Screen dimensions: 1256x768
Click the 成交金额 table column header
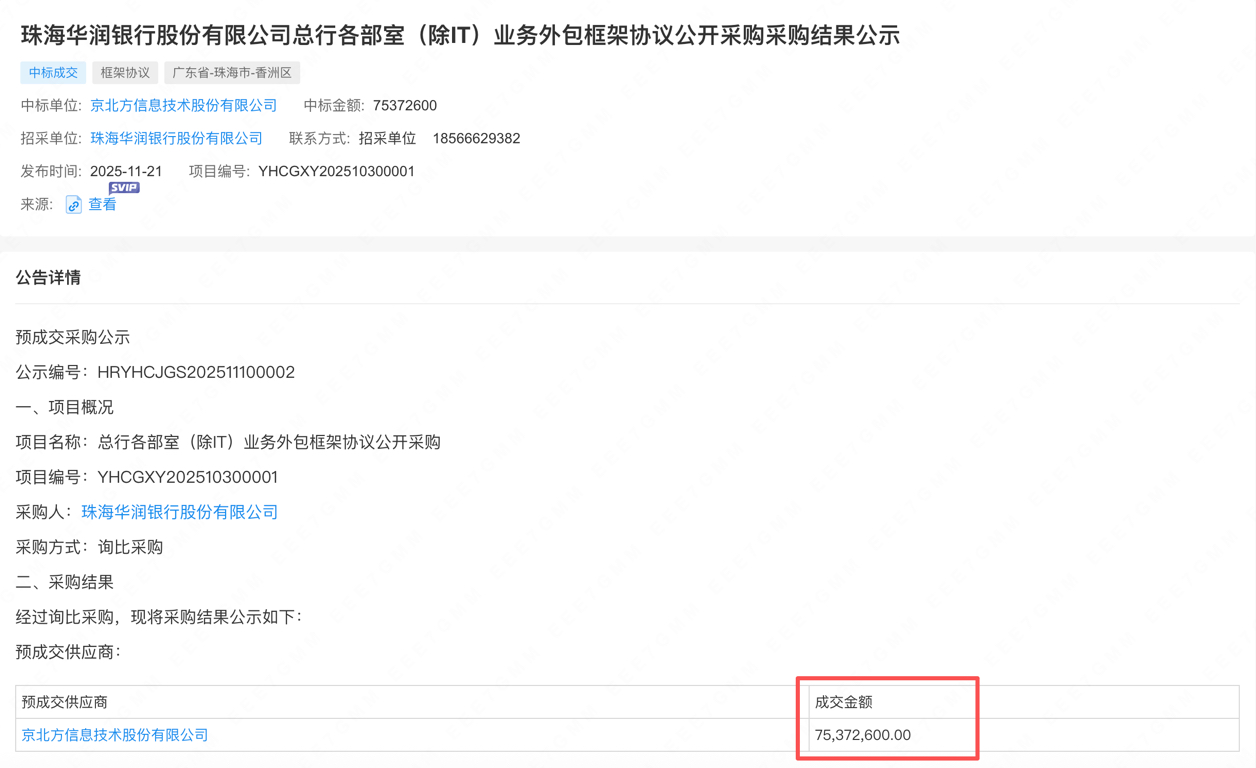click(x=844, y=702)
